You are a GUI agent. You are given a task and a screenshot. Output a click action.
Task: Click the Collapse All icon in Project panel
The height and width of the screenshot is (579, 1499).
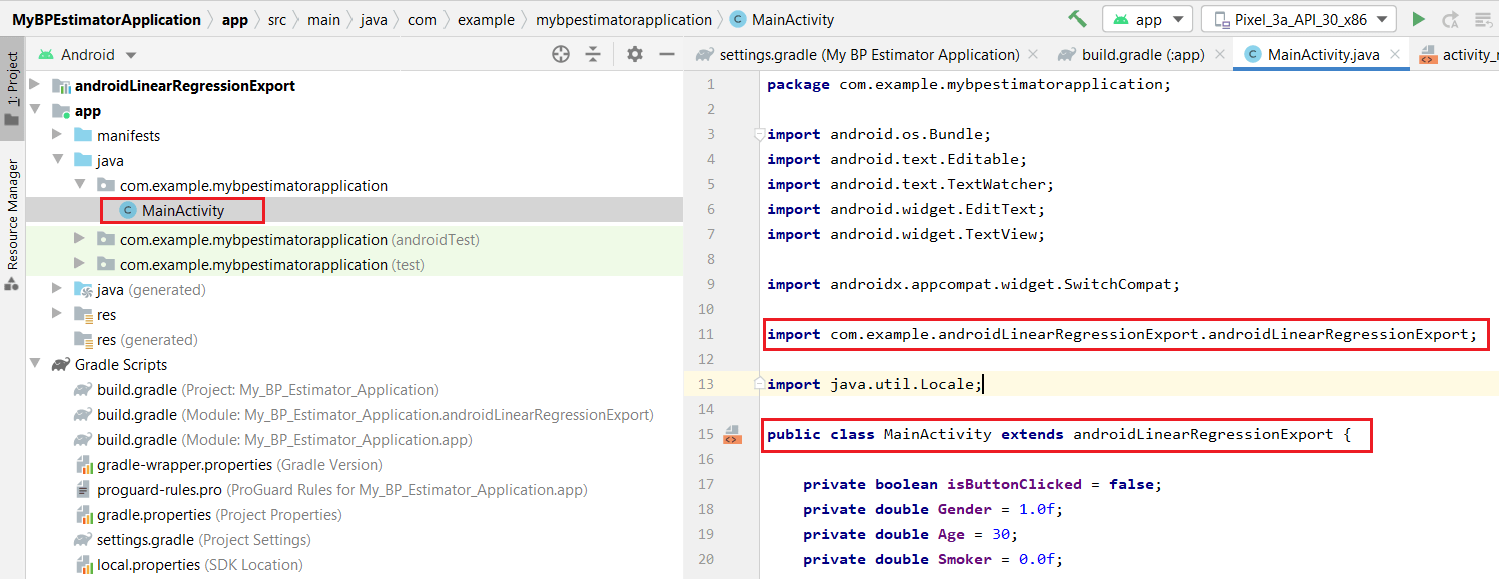click(593, 55)
